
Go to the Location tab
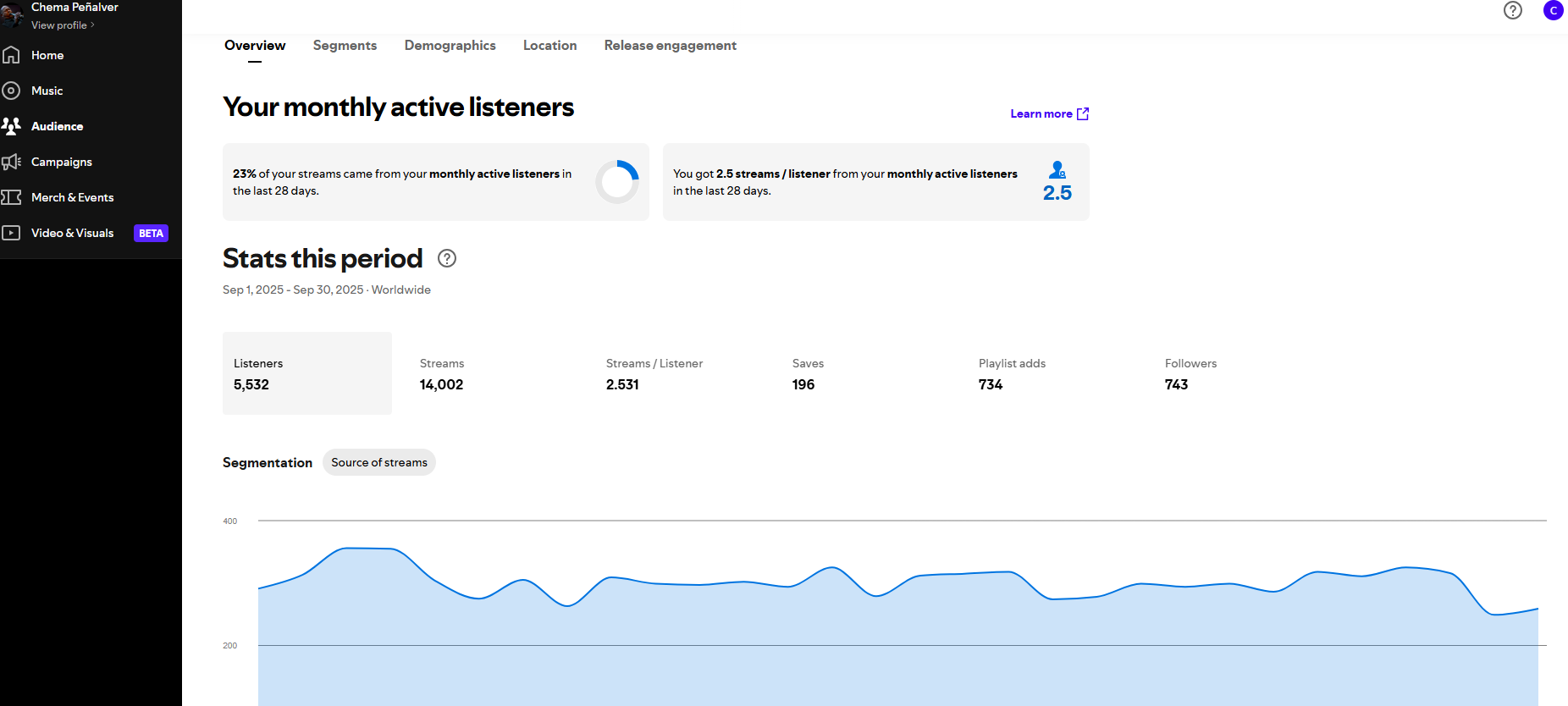click(x=549, y=46)
